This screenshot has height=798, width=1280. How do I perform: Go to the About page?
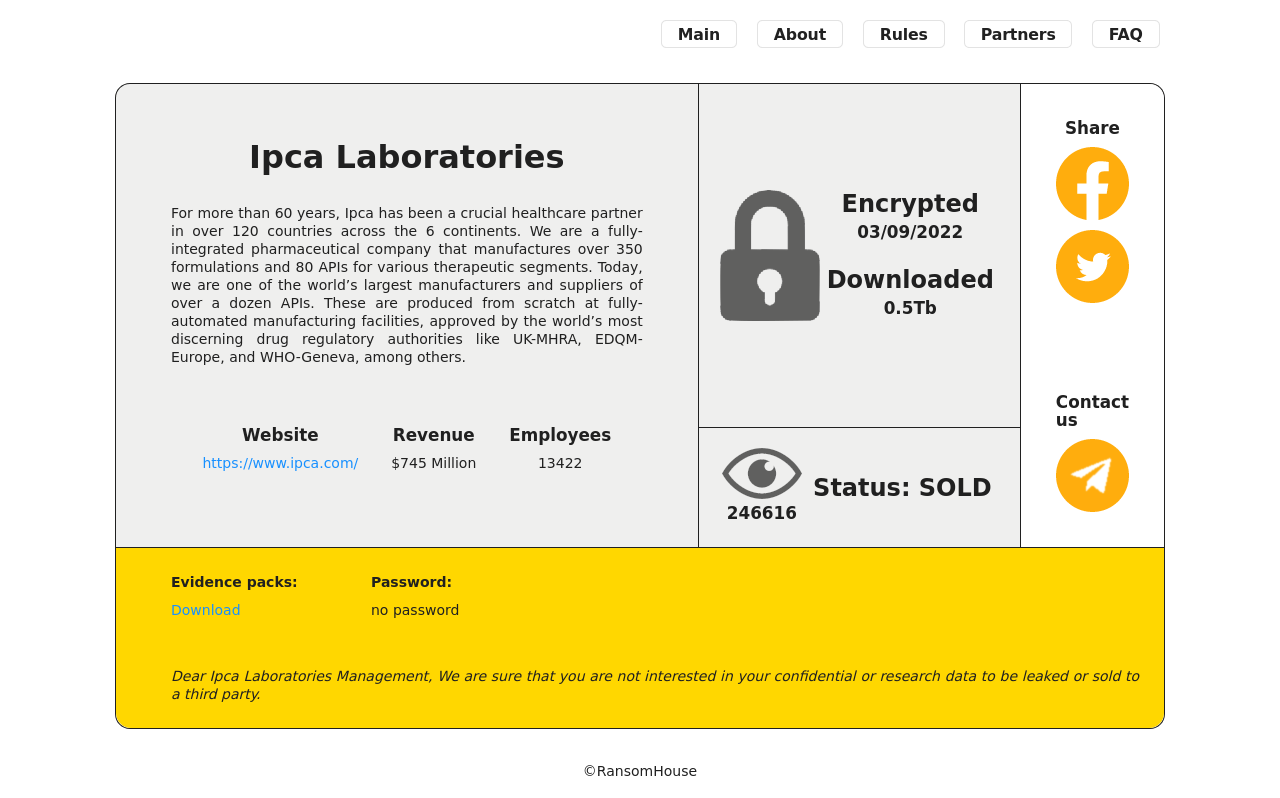click(800, 34)
